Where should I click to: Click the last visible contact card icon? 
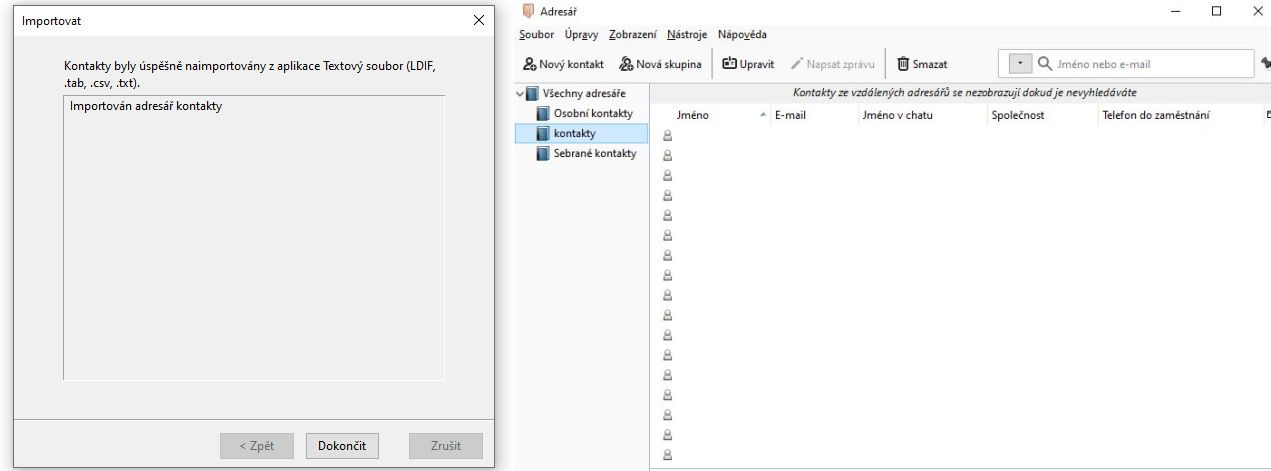pyautogui.click(x=667, y=454)
